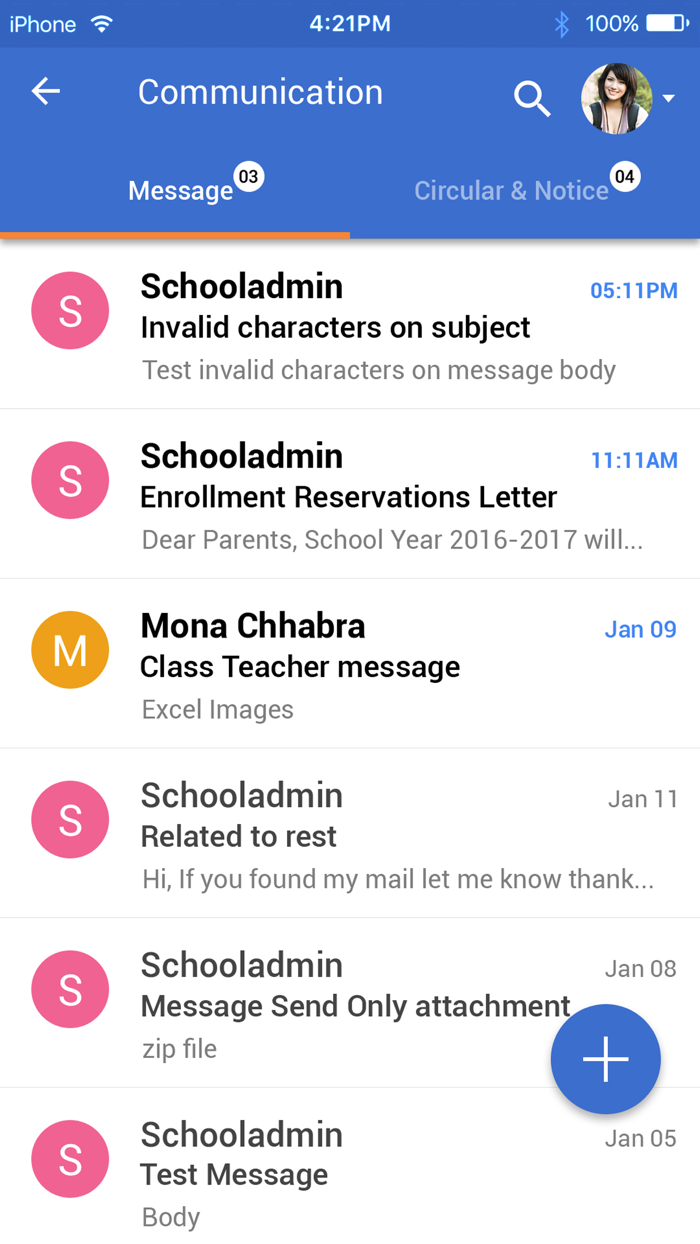
Task: Open the user profile photo
Action: tap(616, 98)
